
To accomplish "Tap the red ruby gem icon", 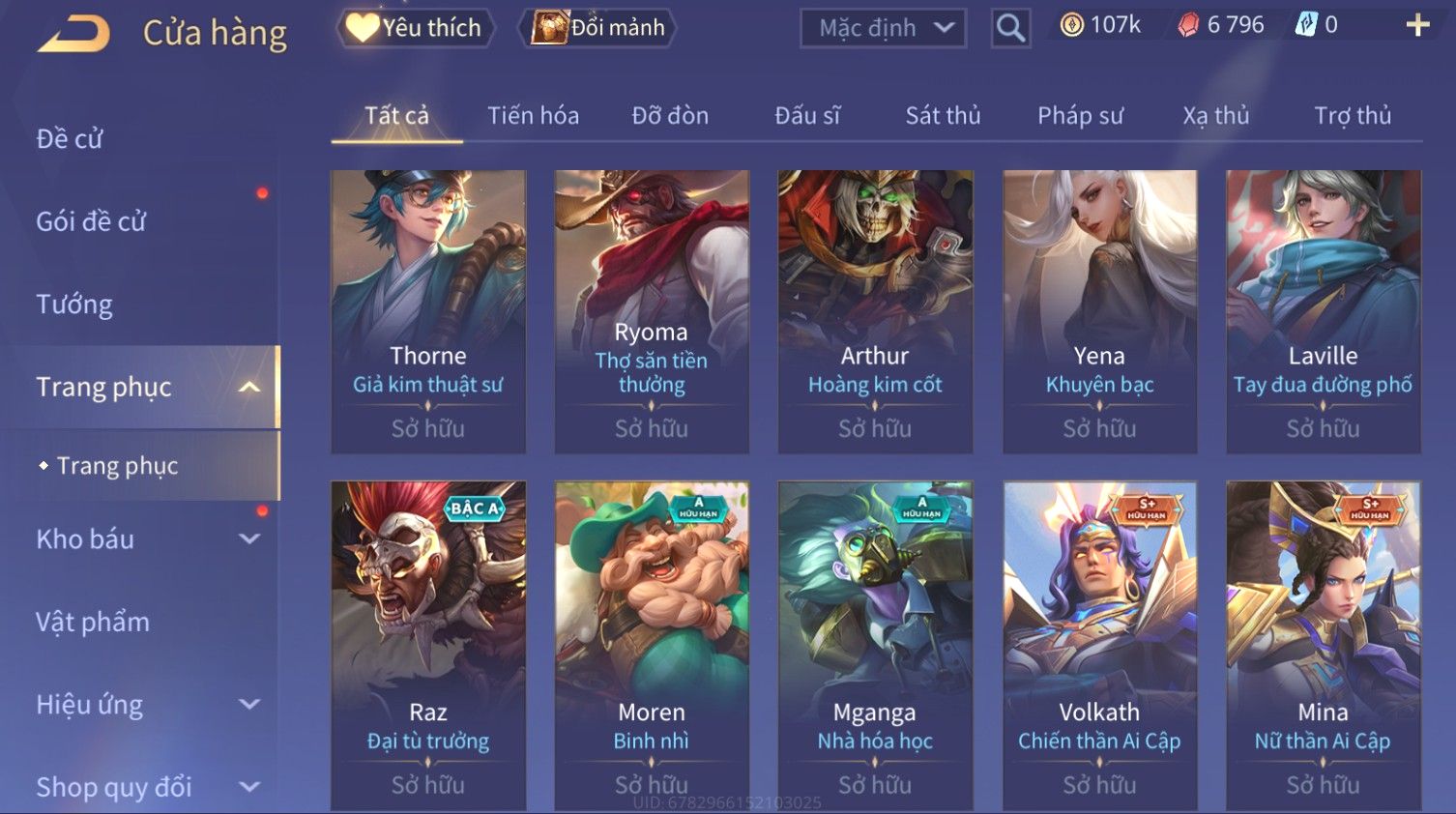I will [1188, 25].
